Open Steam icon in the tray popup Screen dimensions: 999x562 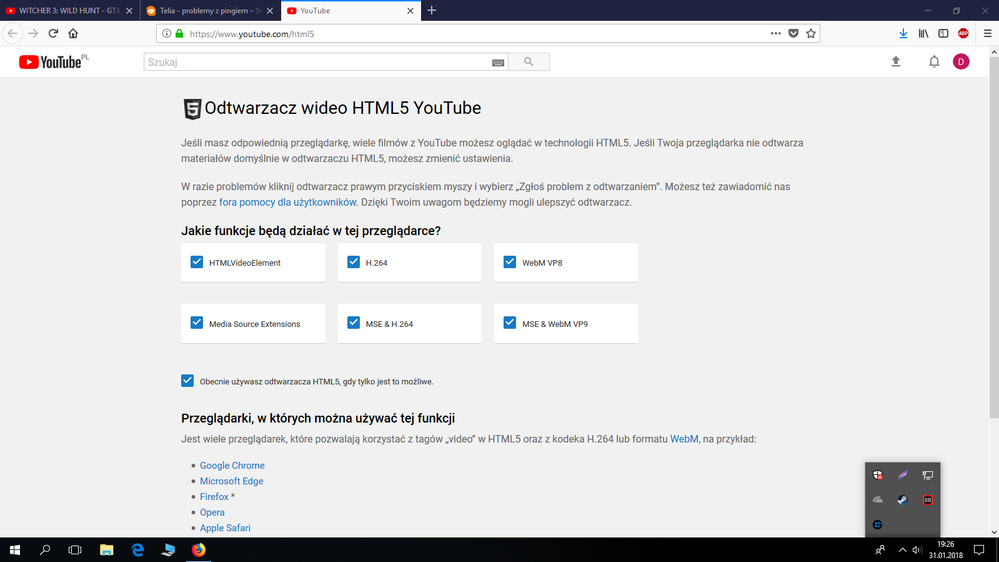(x=903, y=500)
